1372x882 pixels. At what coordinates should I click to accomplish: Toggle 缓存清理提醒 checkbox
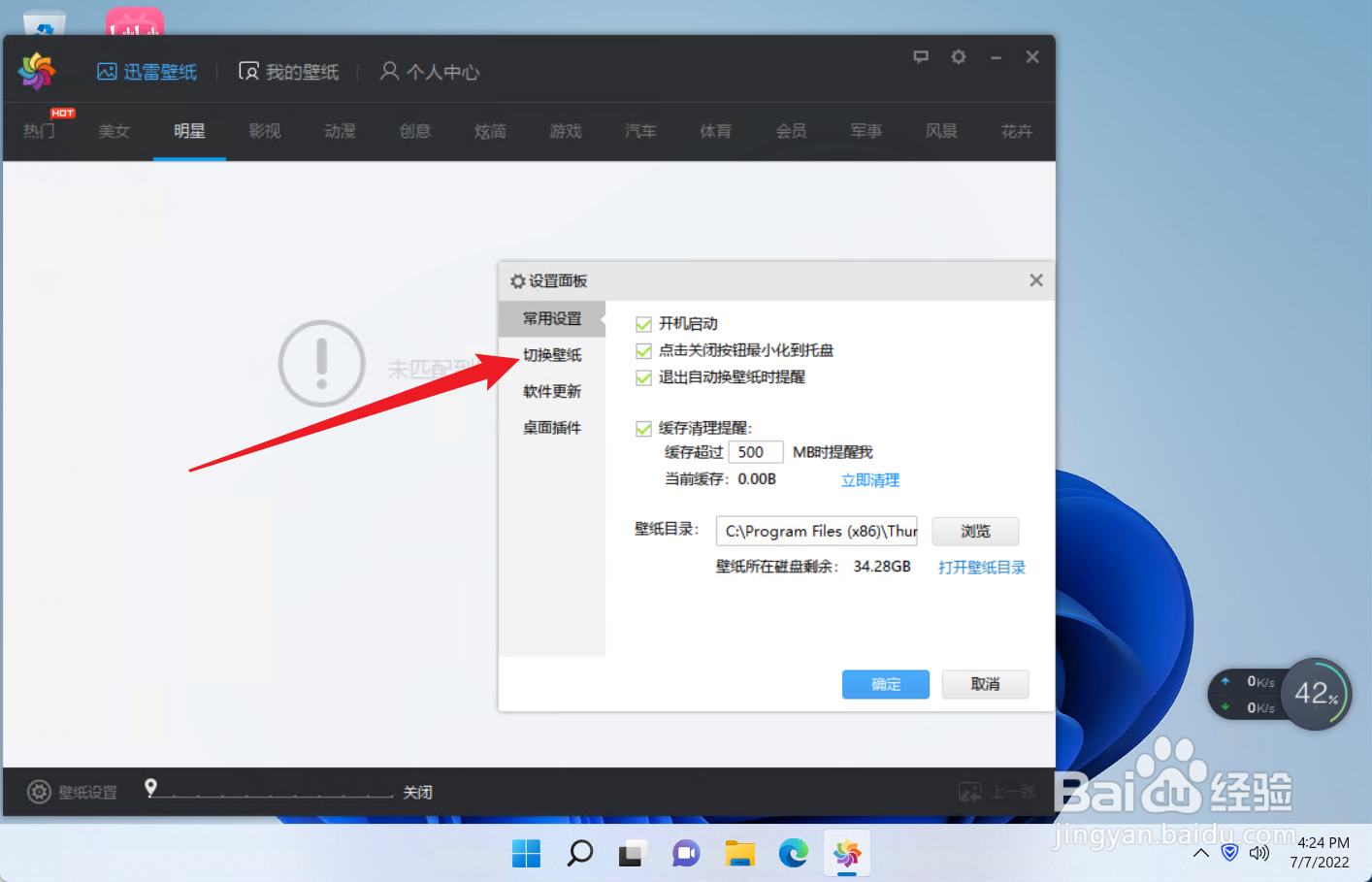tap(643, 429)
